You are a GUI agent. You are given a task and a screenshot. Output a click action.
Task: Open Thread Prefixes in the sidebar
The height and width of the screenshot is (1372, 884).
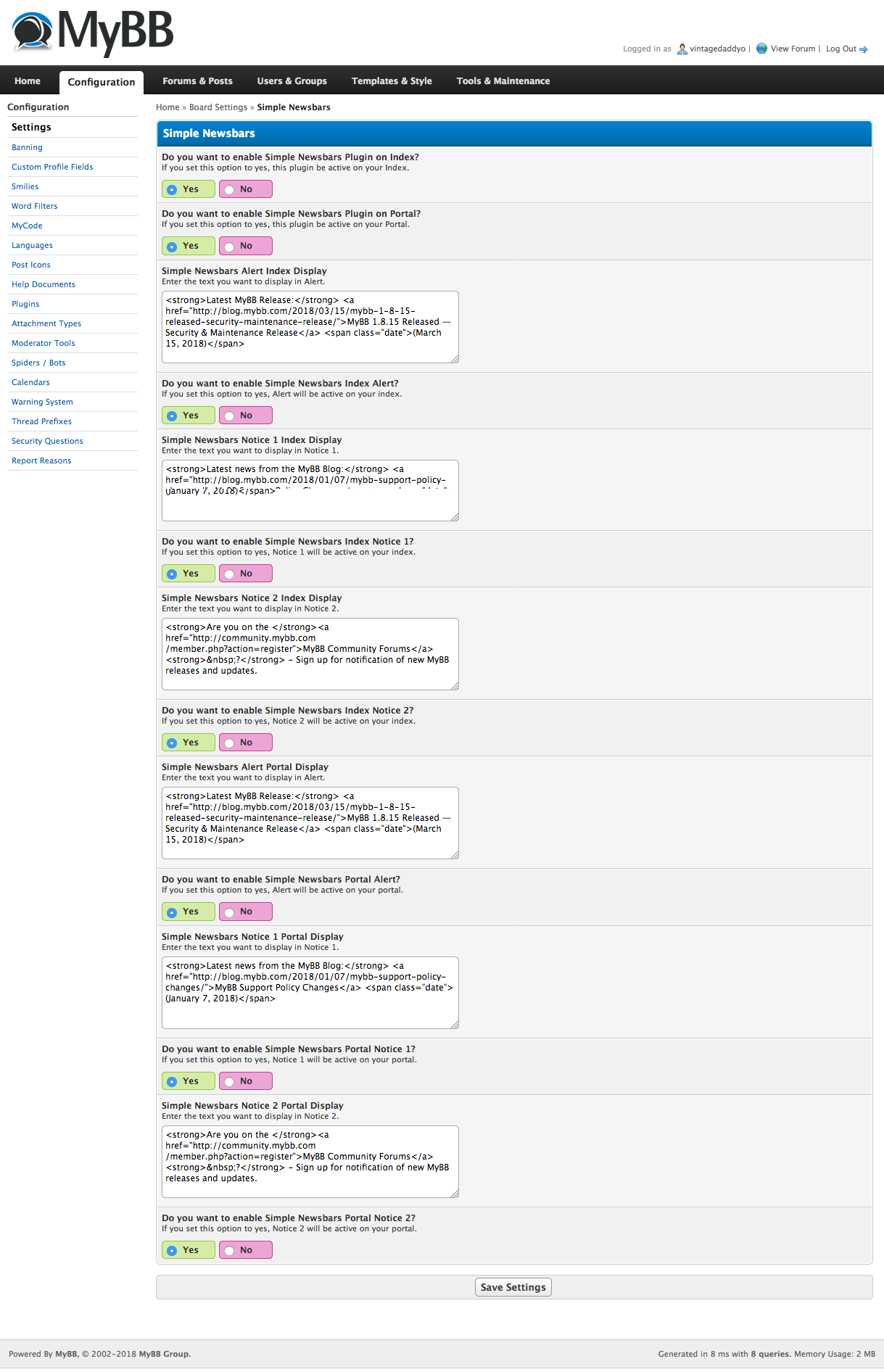(x=41, y=421)
